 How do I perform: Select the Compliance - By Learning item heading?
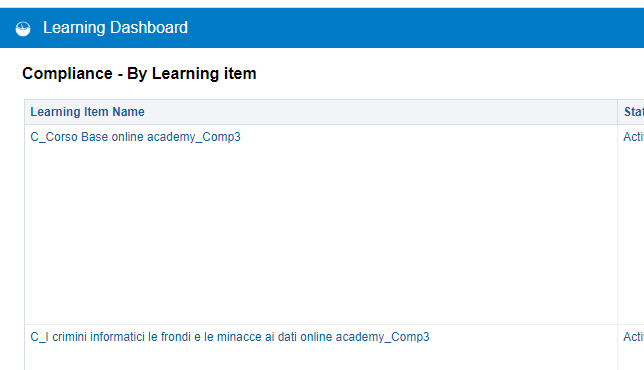point(139,74)
